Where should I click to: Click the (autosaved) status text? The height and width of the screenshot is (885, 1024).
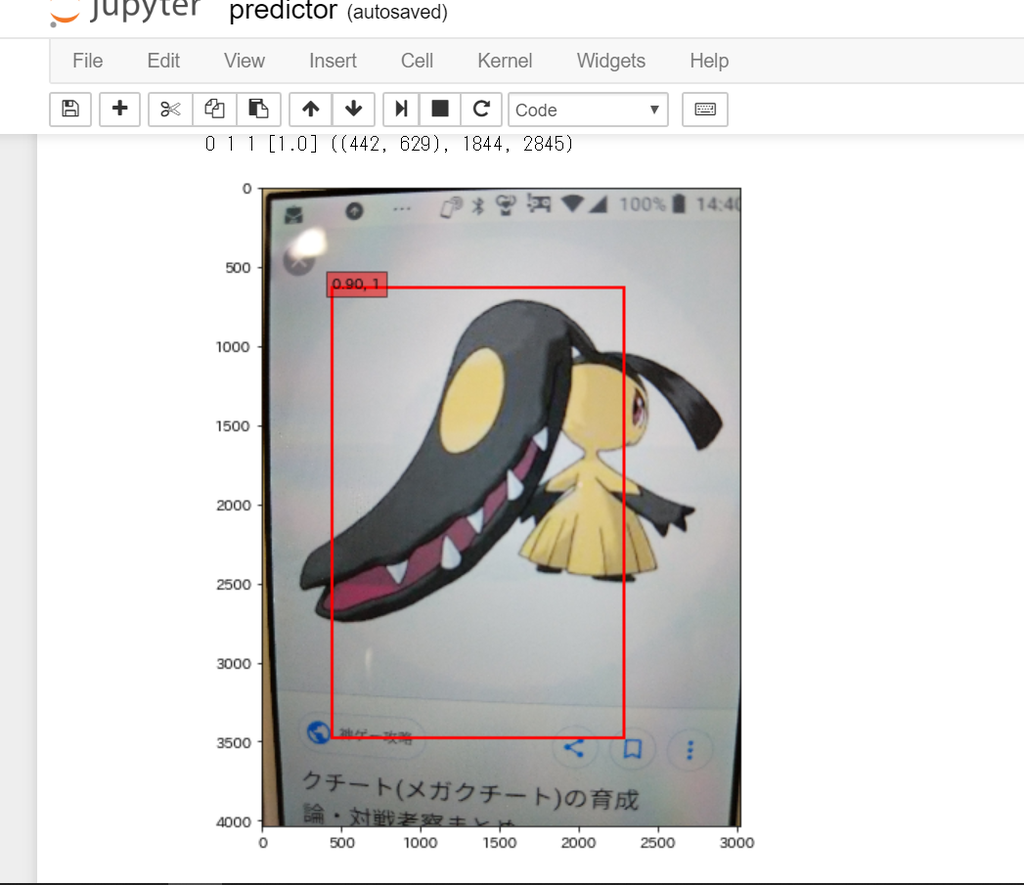(398, 12)
